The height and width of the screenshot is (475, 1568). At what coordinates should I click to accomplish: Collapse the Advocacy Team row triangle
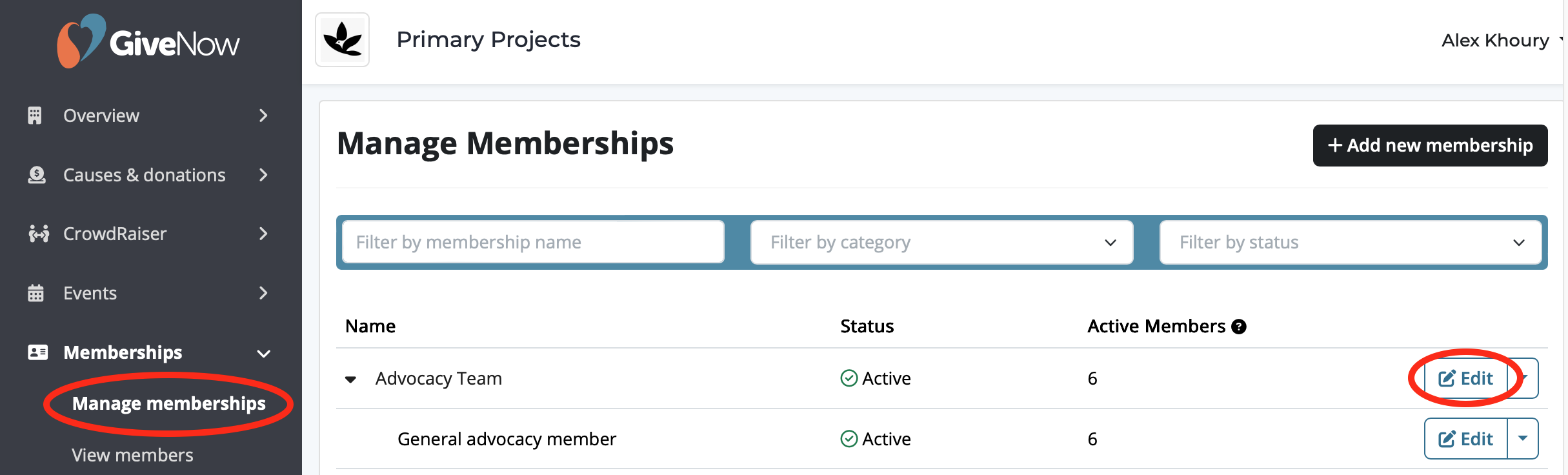(x=351, y=379)
